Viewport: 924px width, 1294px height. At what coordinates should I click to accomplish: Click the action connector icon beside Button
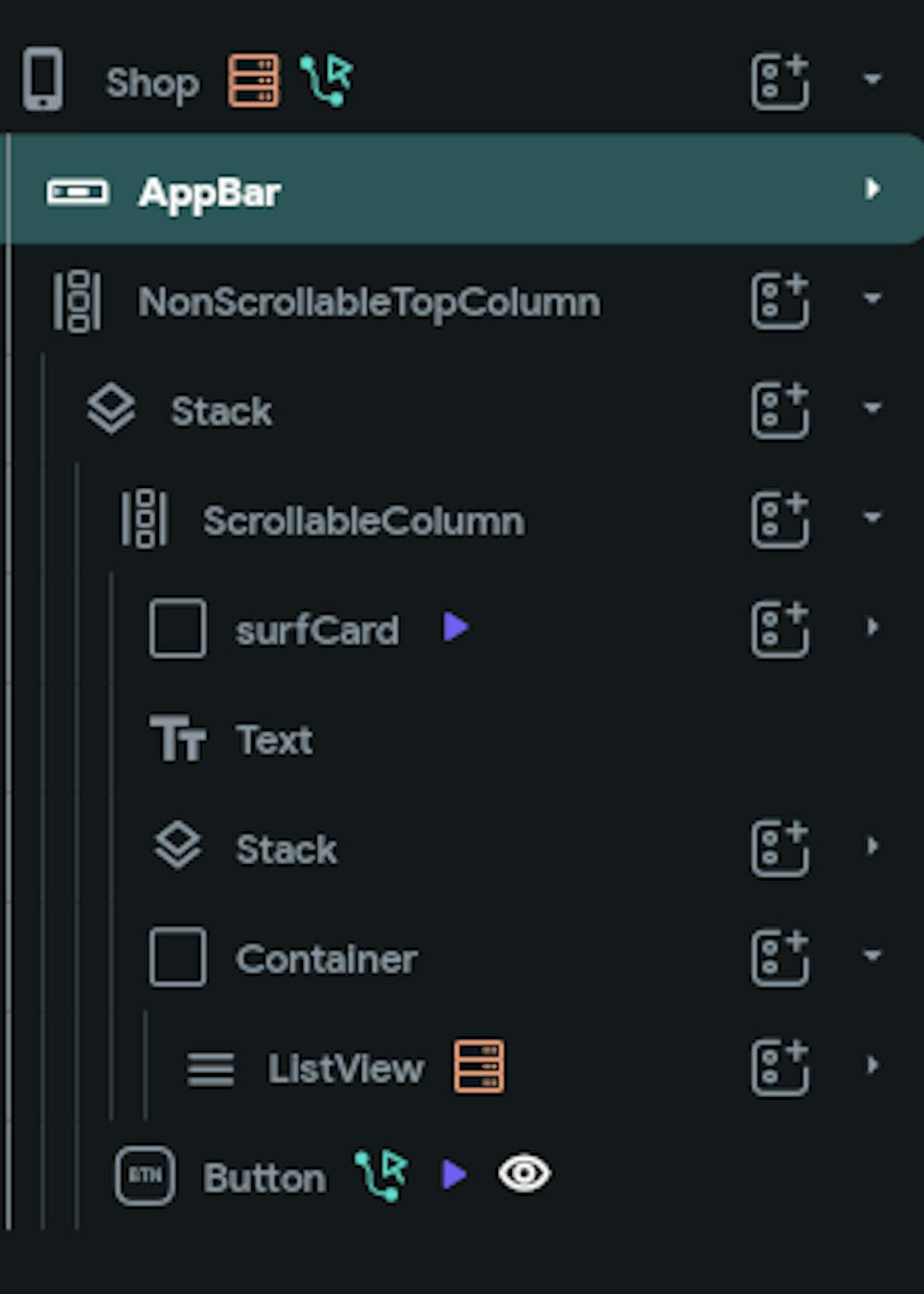382,1174
